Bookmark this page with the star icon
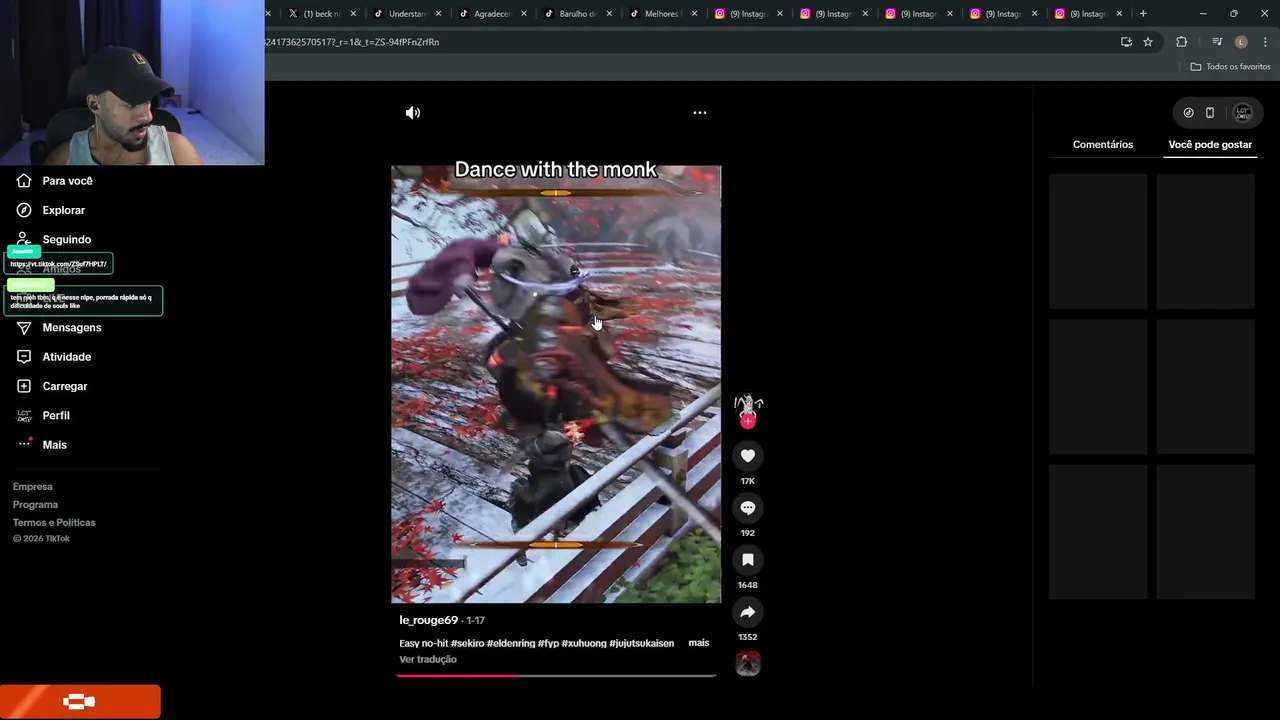 coord(1148,42)
